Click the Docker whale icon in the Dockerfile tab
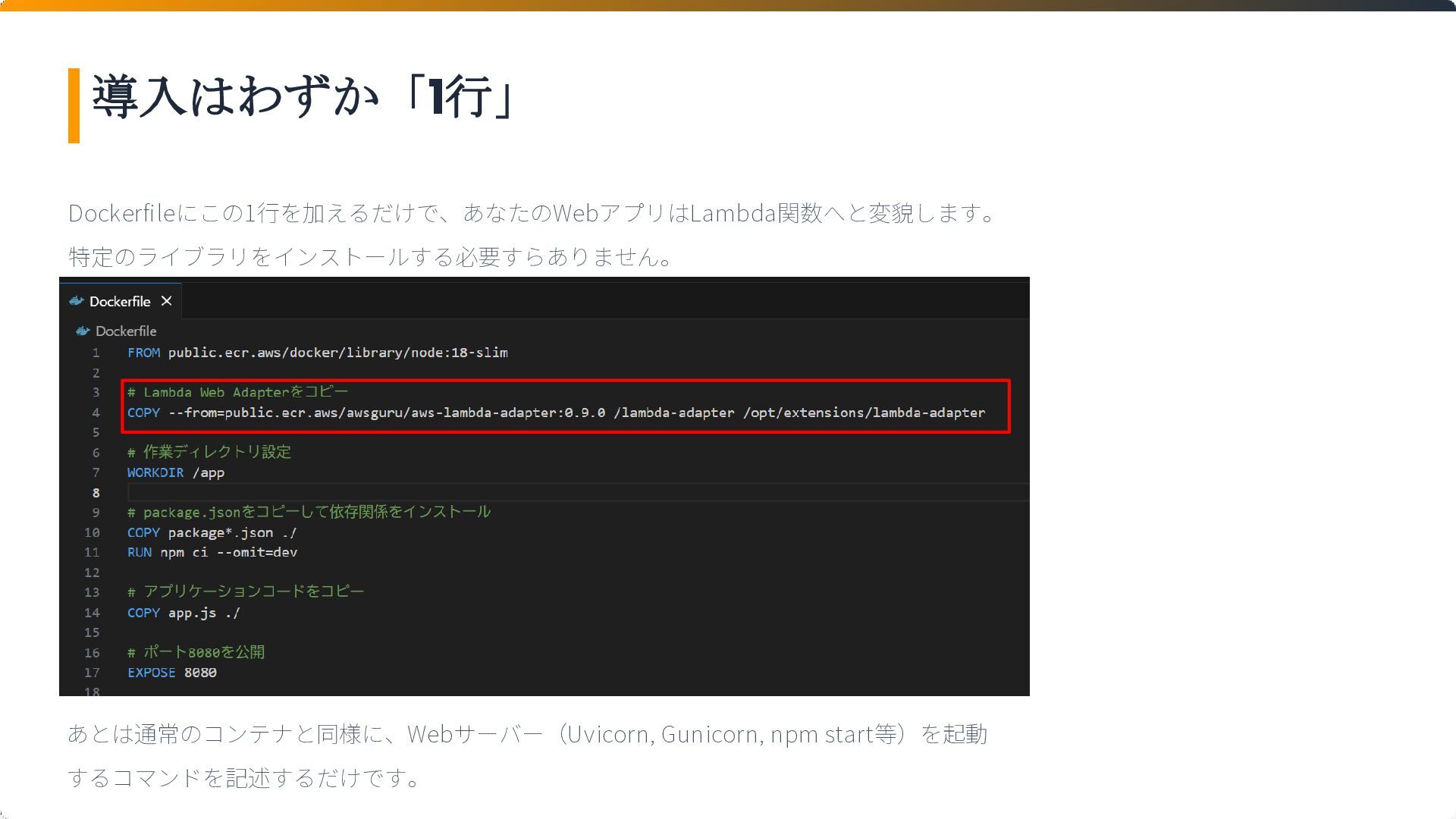Viewport: 1456px width, 819px height. (76, 301)
